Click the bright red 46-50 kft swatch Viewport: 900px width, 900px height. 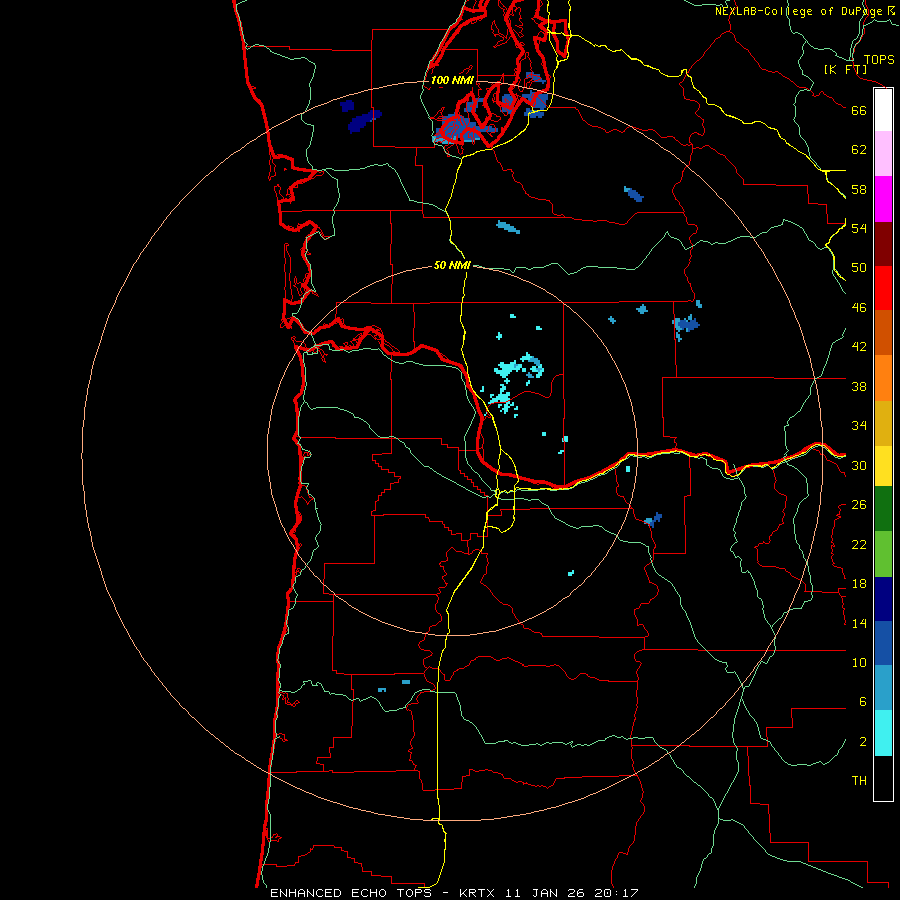pos(883,288)
